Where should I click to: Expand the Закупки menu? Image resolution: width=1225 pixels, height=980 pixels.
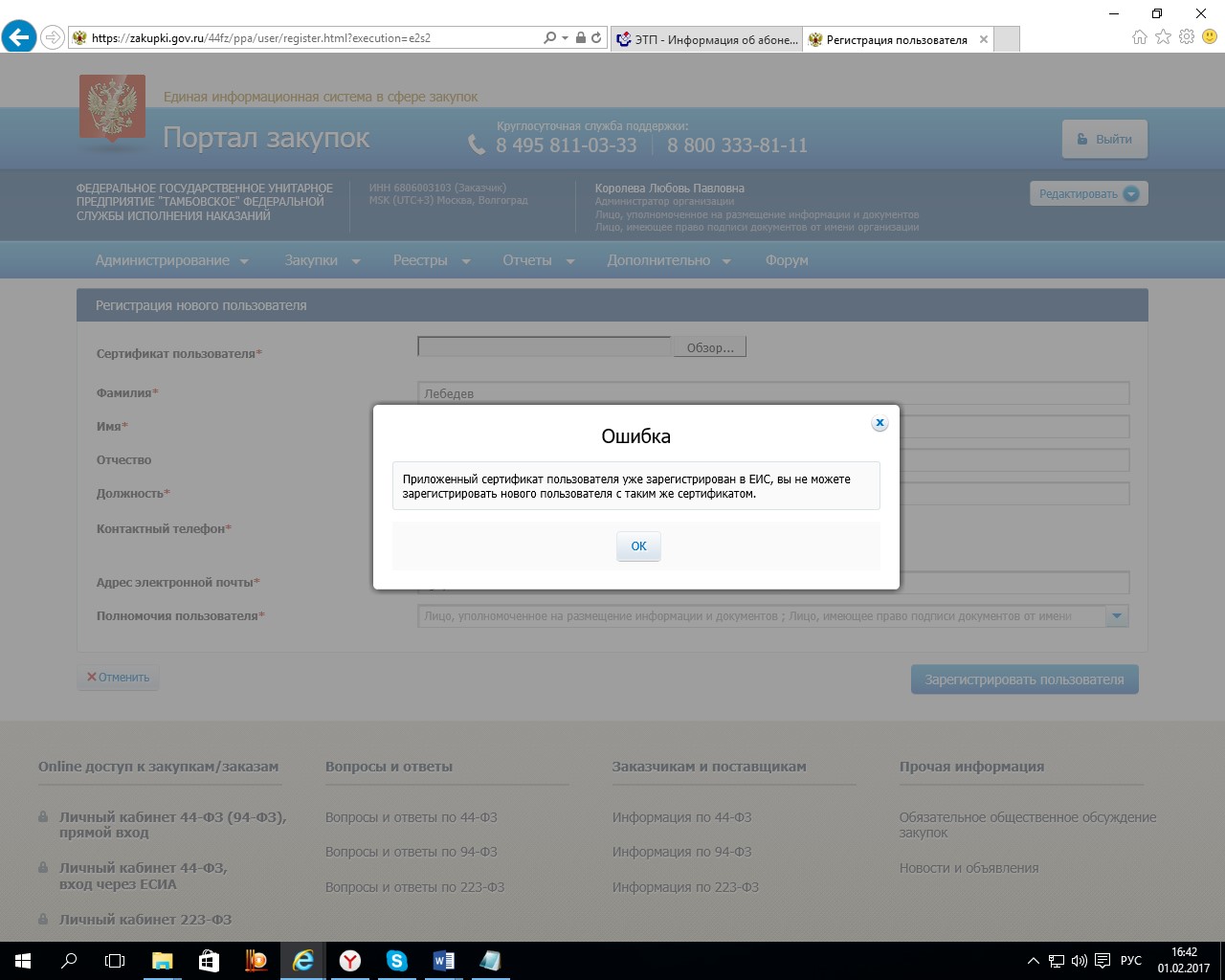tap(322, 260)
